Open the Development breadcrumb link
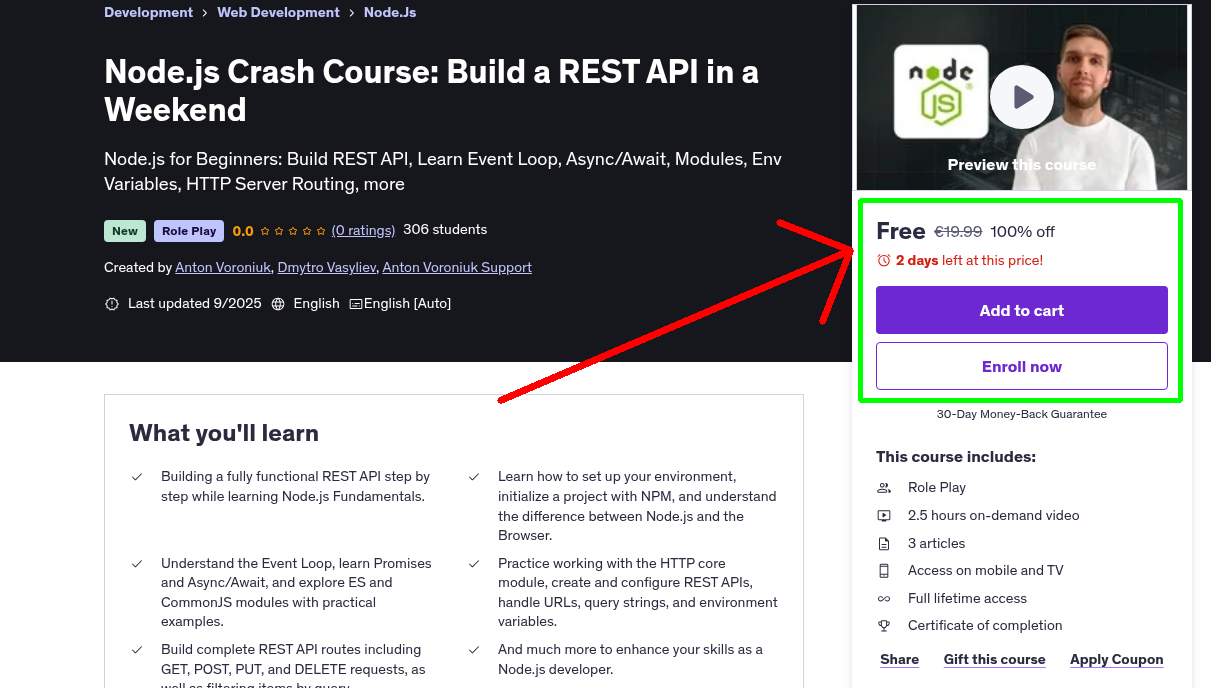Image resolution: width=1211 pixels, height=688 pixels. [148, 12]
